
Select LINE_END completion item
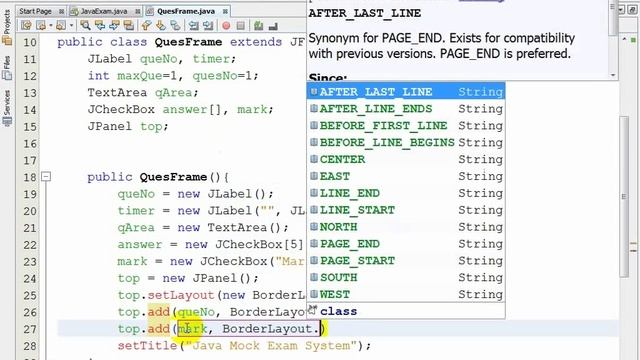point(406,193)
